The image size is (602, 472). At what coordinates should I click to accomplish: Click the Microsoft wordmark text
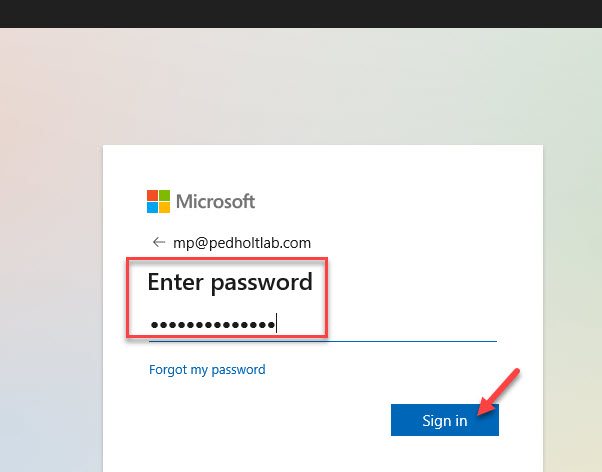[215, 201]
